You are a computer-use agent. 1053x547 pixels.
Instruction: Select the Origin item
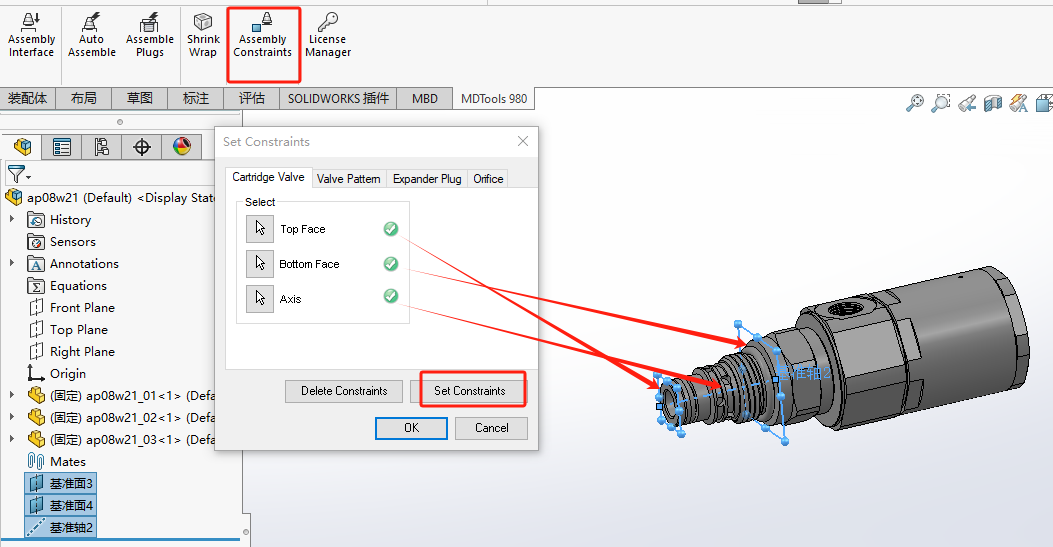[56, 374]
